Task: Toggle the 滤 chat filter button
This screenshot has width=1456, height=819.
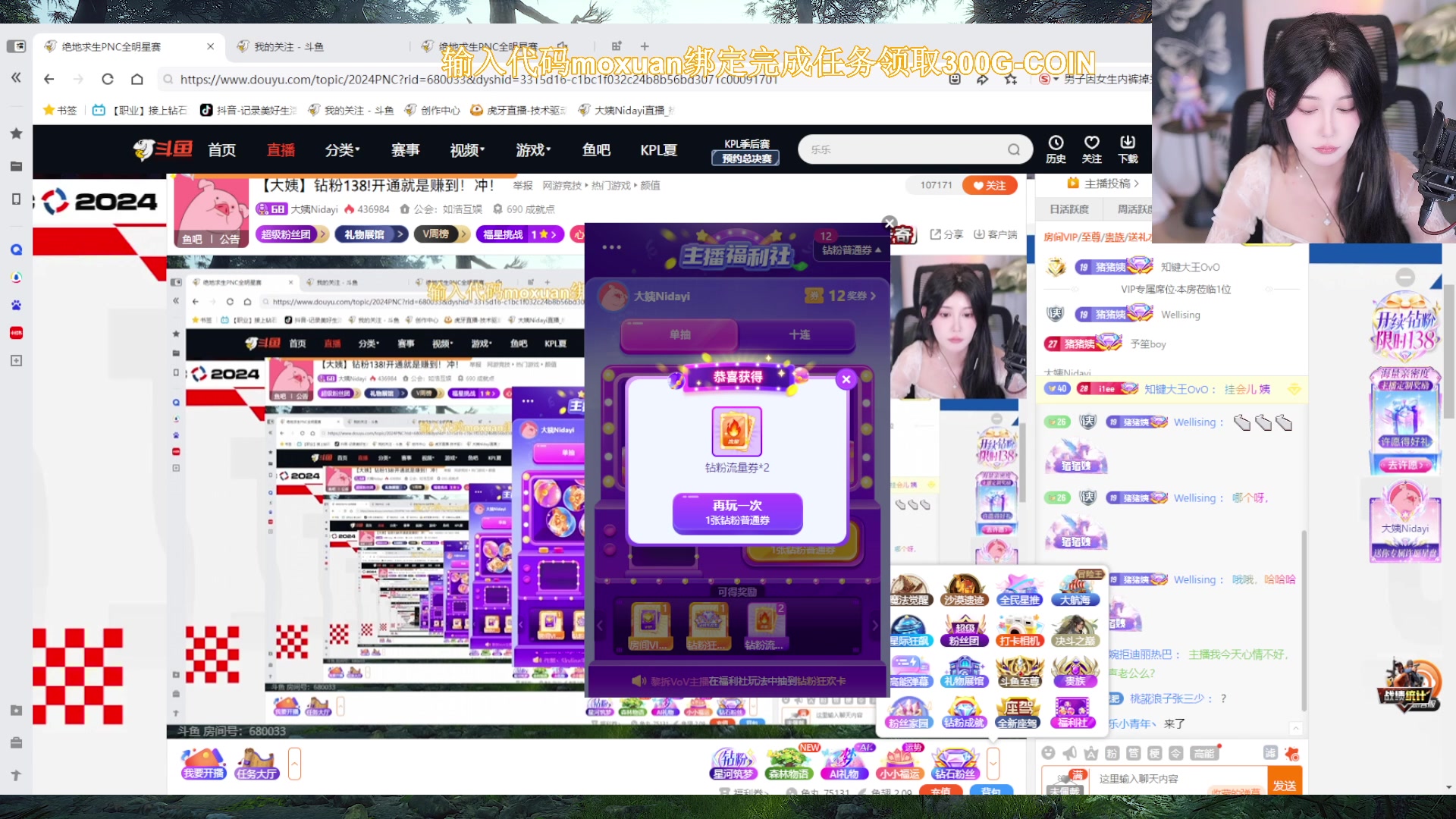Action: click(1270, 752)
